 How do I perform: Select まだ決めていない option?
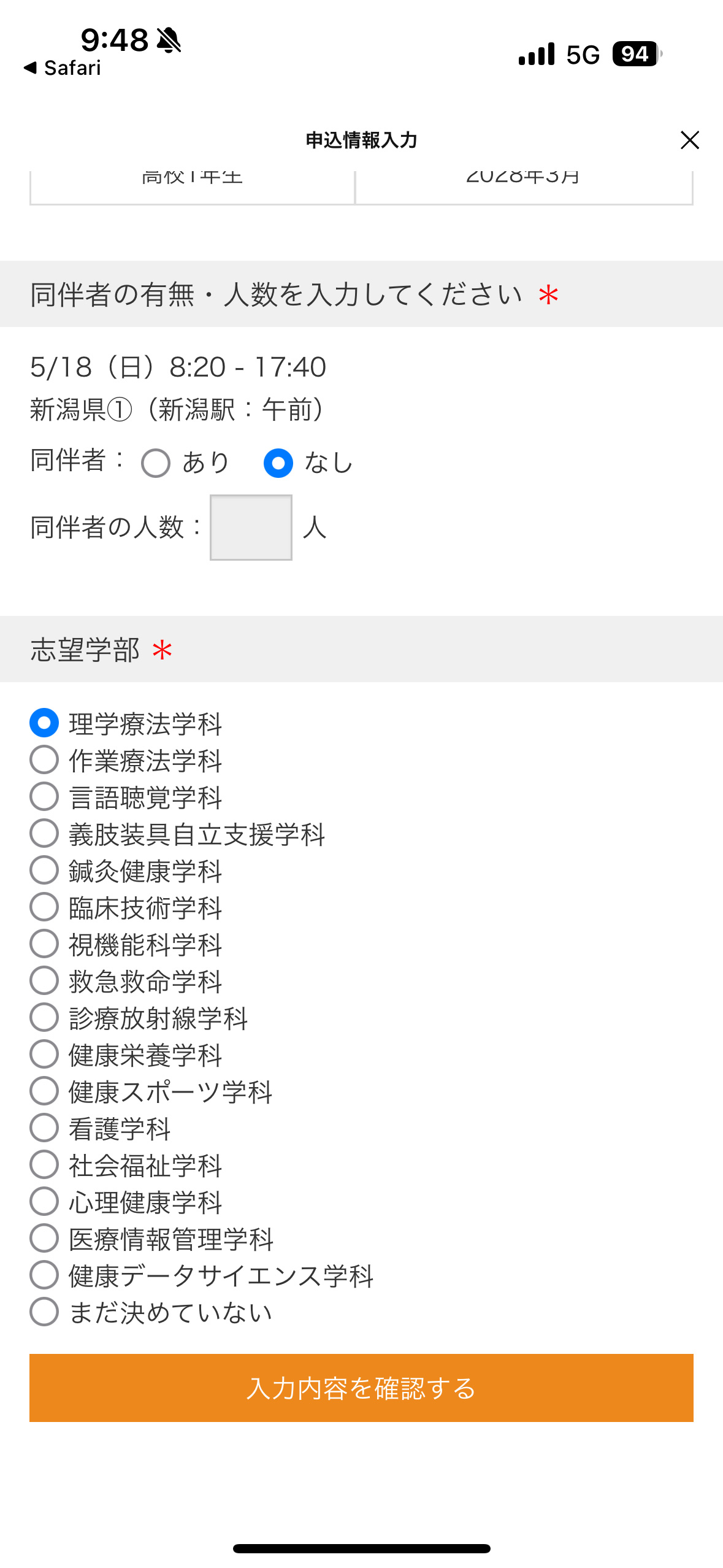pyautogui.click(x=44, y=1312)
